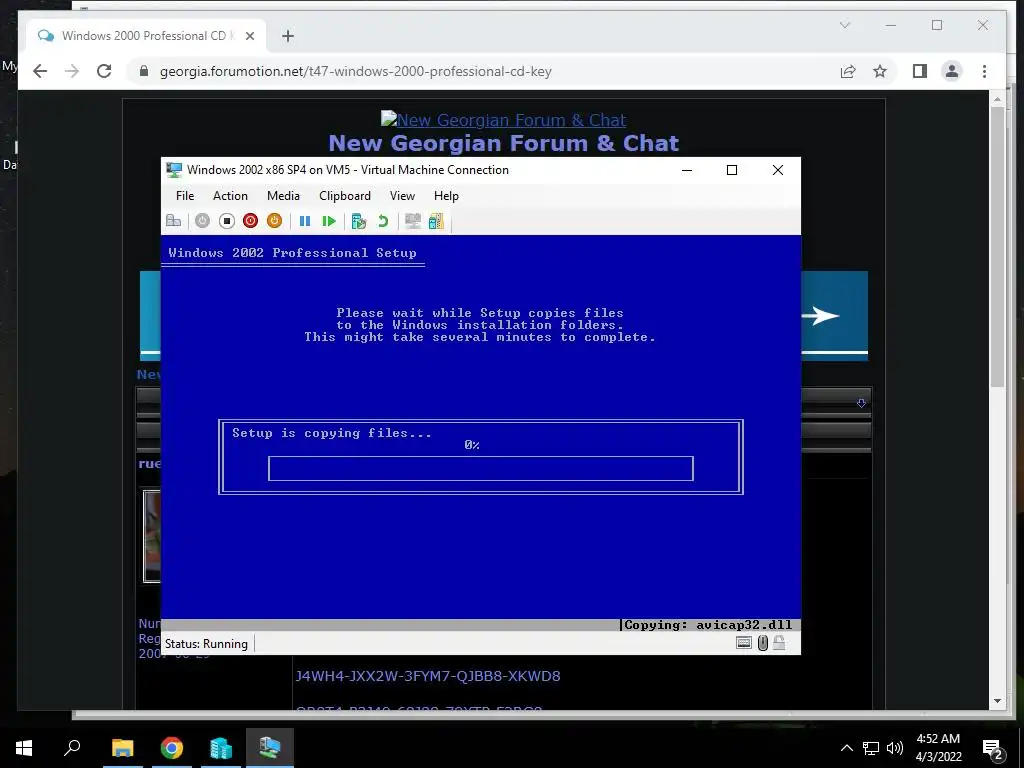Open the Help menu
This screenshot has width=1024, height=768.
(x=446, y=196)
